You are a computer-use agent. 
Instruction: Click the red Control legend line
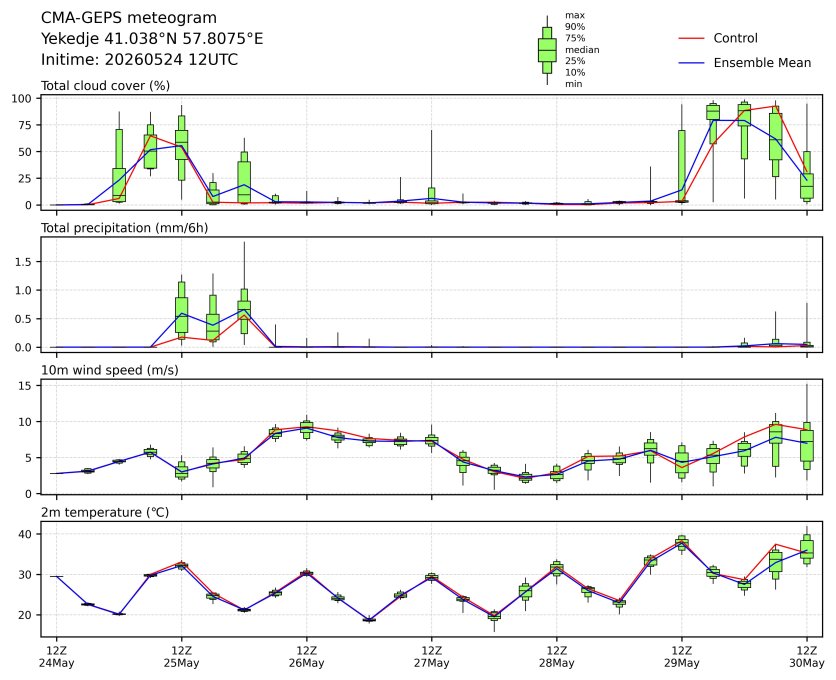pos(691,38)
